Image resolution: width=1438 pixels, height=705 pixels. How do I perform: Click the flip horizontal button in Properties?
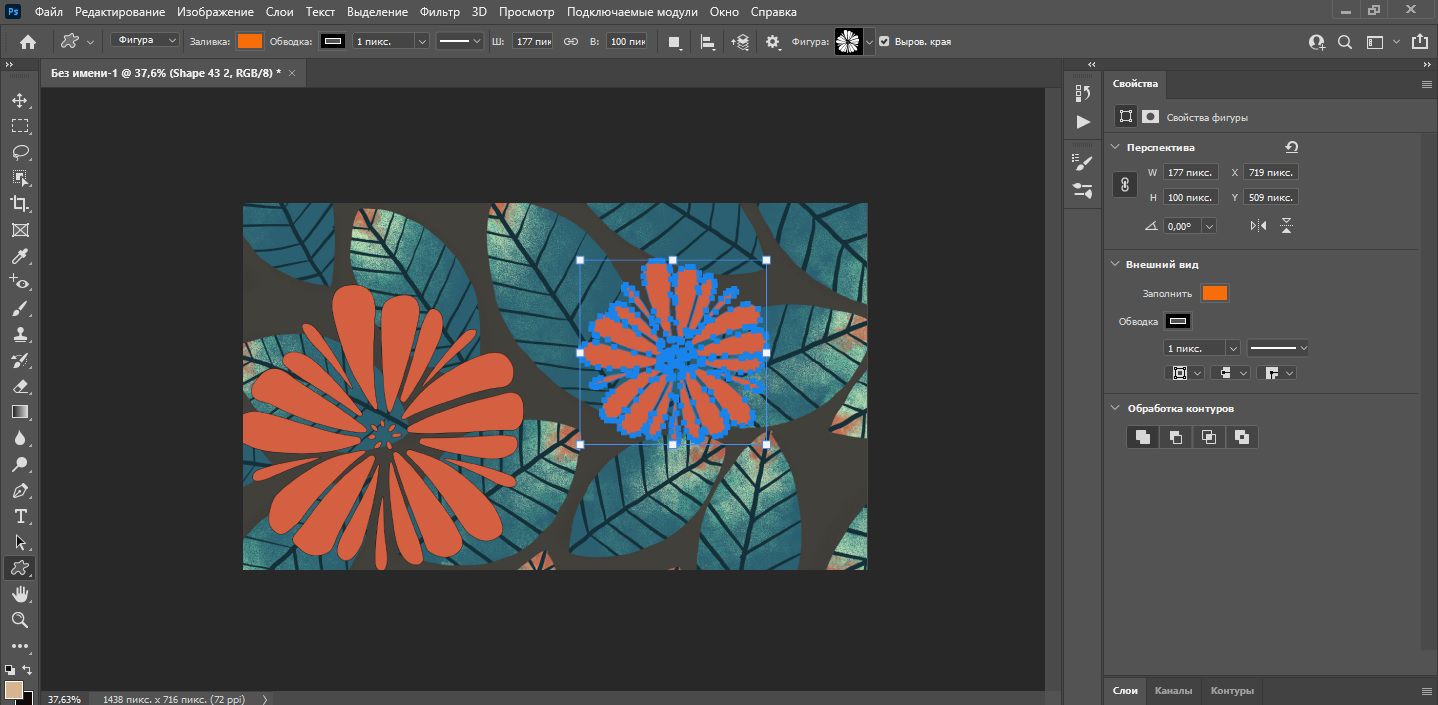click(1258, 226)
